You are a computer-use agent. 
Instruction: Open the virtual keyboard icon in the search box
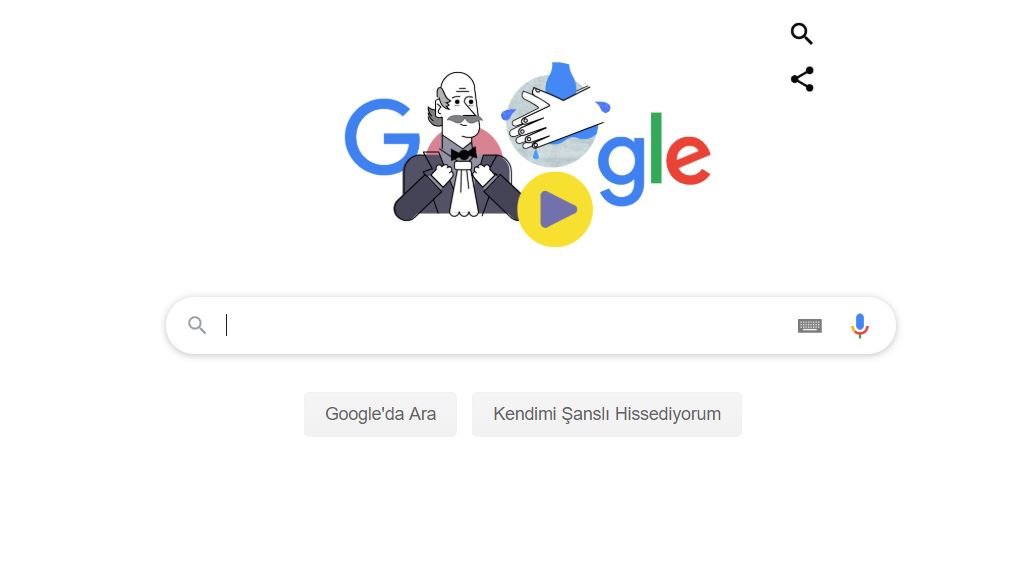pyautogui.click(x=810, y=325)
